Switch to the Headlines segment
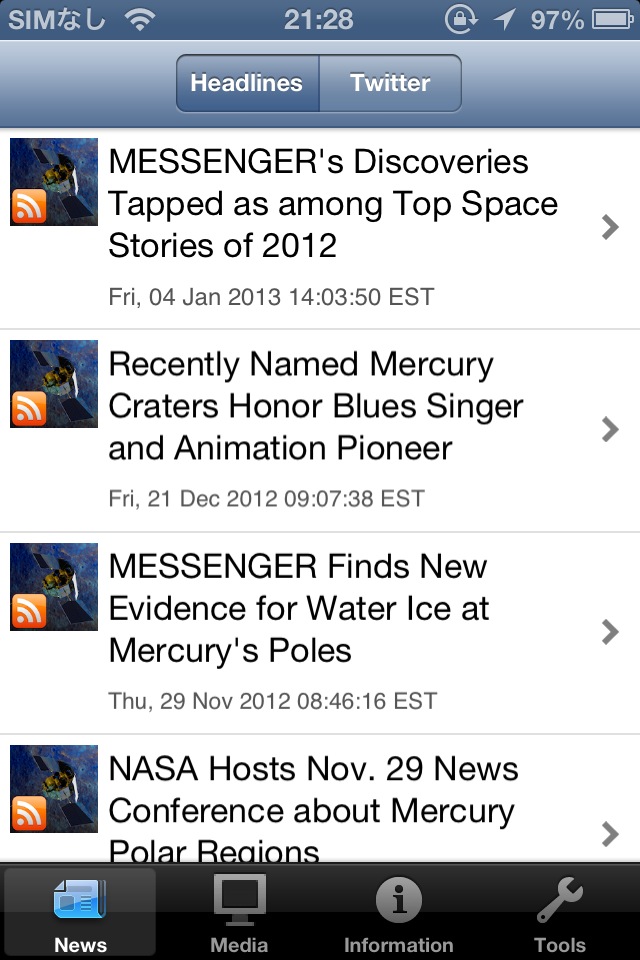 [x=247, y=83]
